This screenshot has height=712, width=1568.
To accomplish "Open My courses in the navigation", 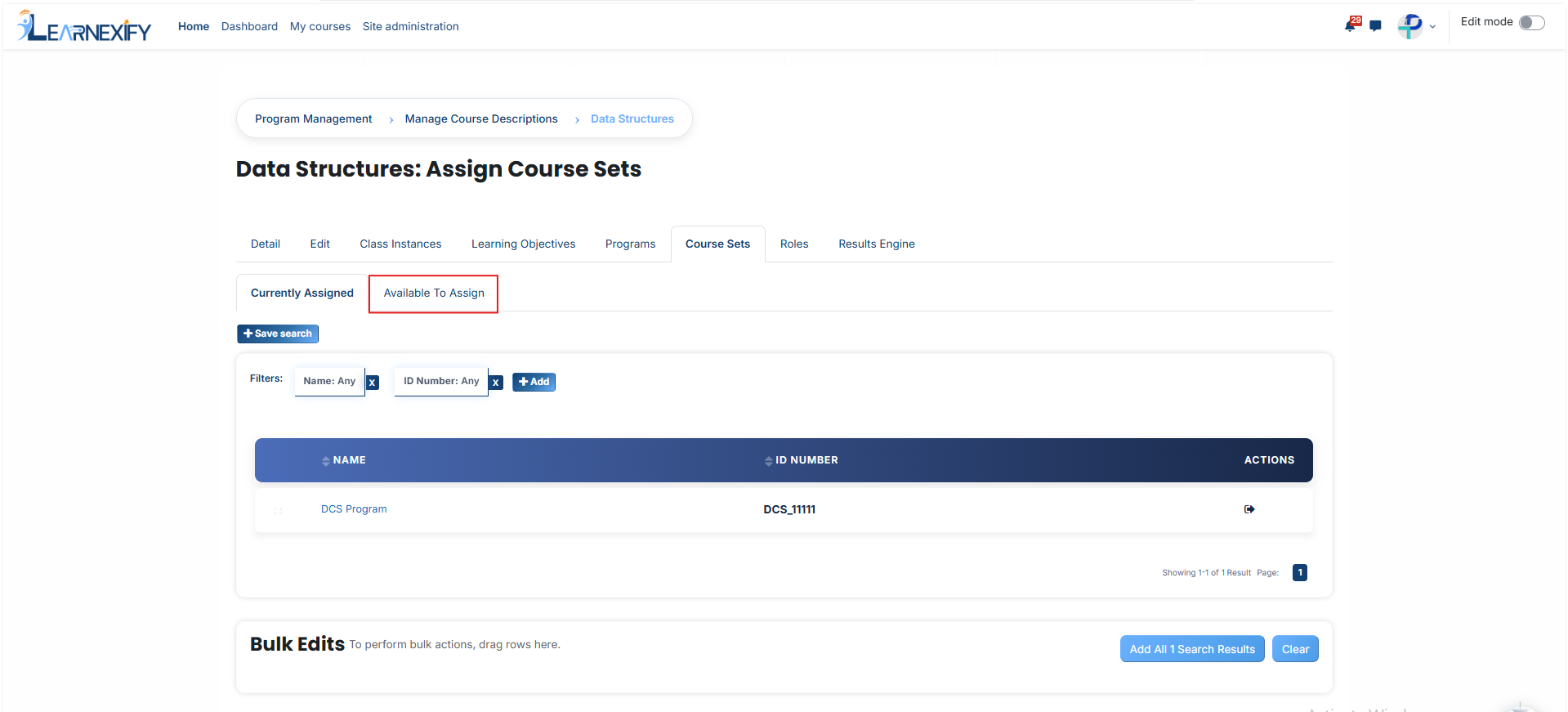I will point(320,26).
